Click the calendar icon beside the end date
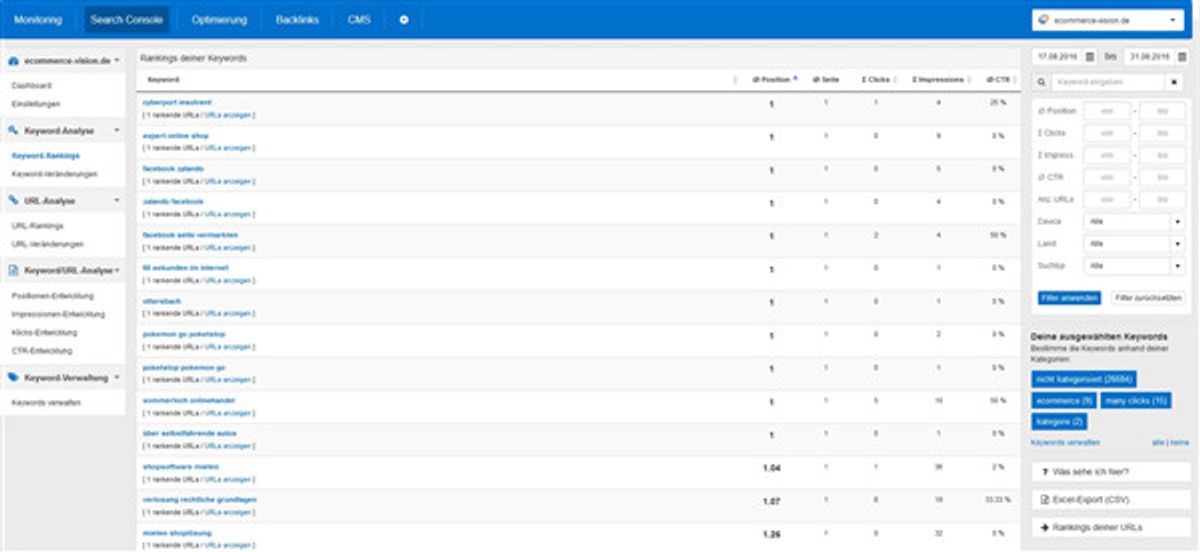 (1180, 57)
